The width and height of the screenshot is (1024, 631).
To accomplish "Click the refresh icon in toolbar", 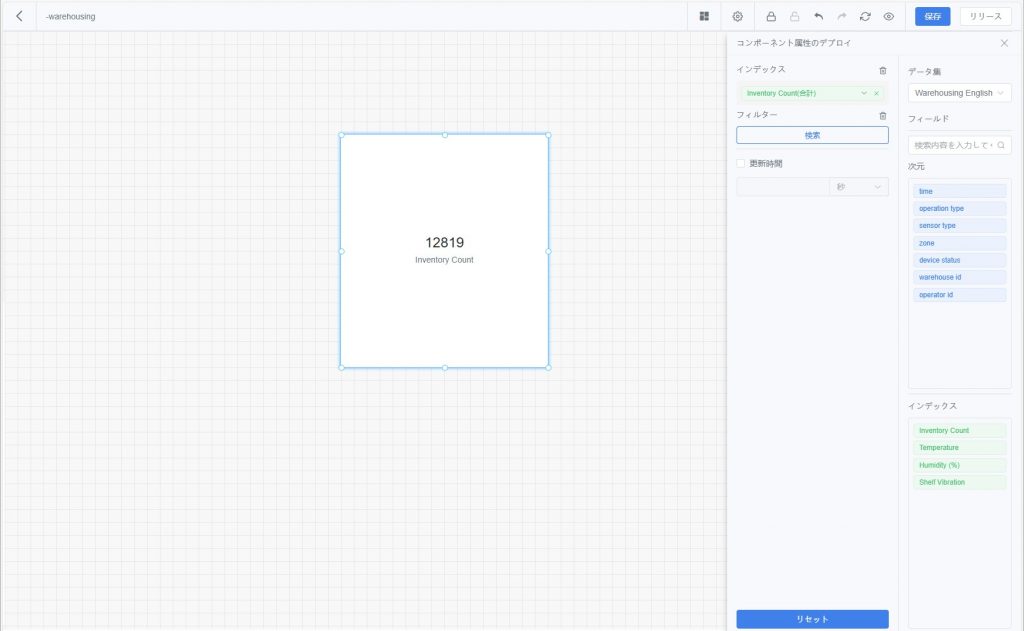I will pos(865,16).
